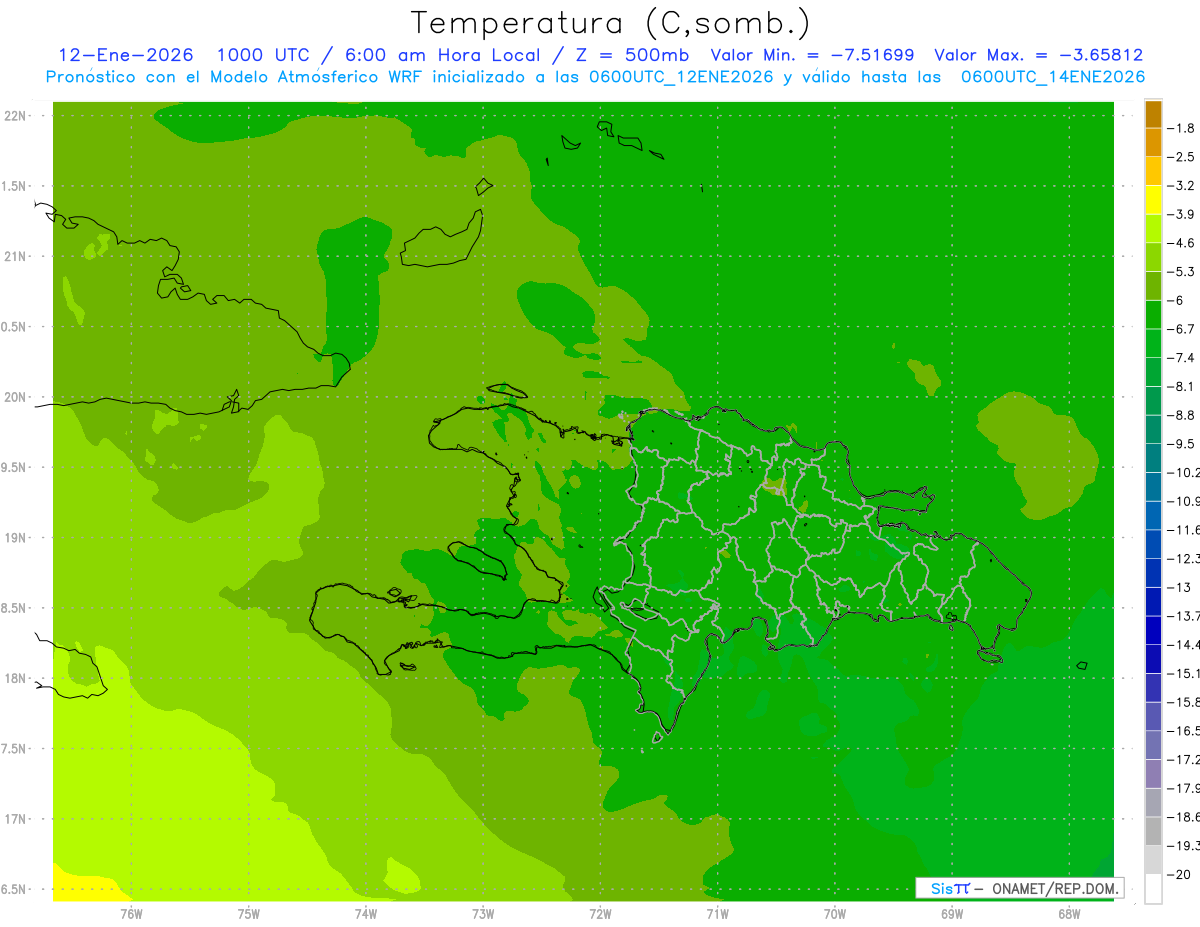Click the '-10.2' legend value
Image resolution: width=1200 pixels, height=927 pixels.
(x=1184, y=472)
